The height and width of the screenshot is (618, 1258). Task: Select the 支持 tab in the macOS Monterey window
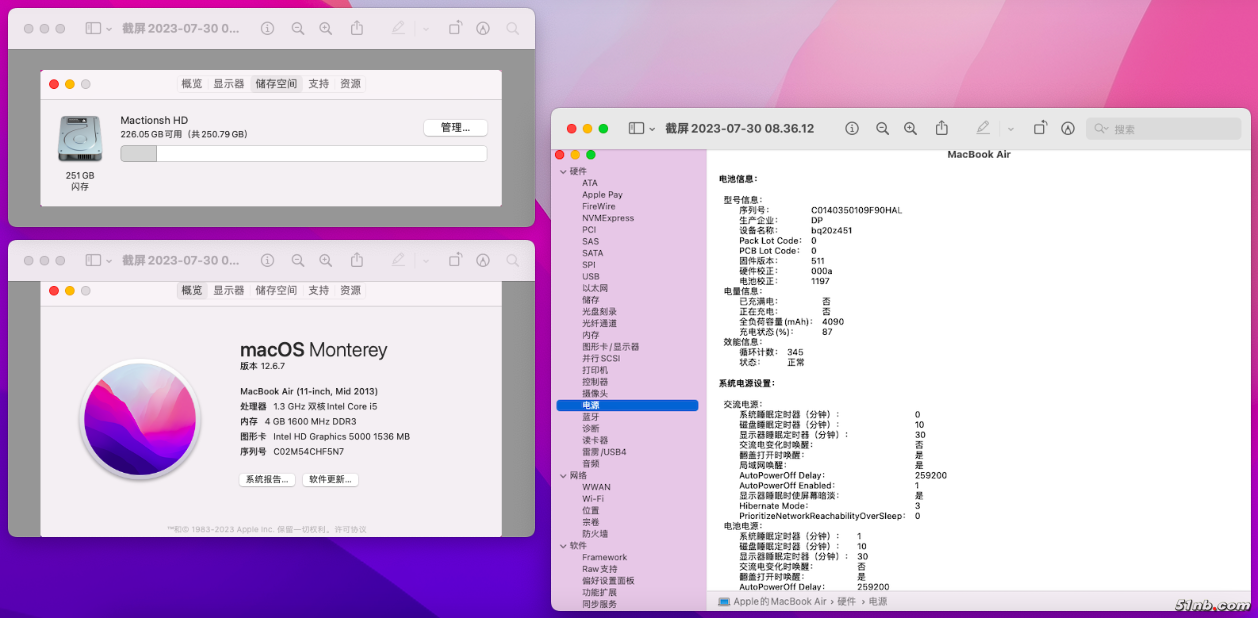318,290
